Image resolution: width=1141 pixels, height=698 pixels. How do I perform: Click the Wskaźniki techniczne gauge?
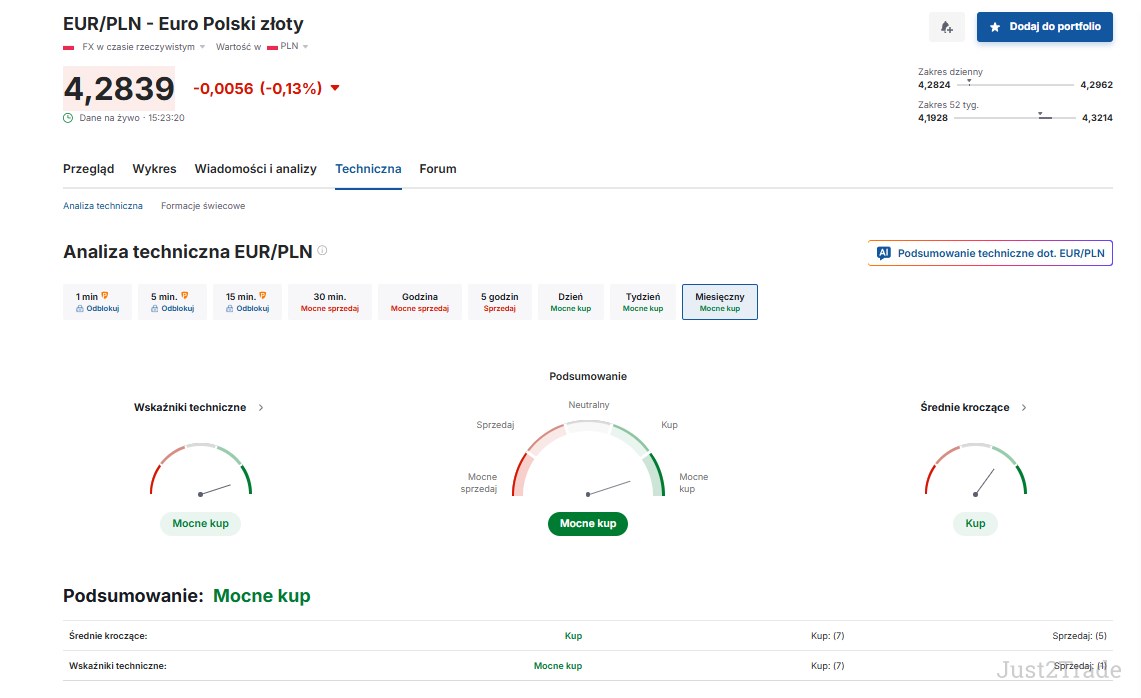[x=201, y=469]
